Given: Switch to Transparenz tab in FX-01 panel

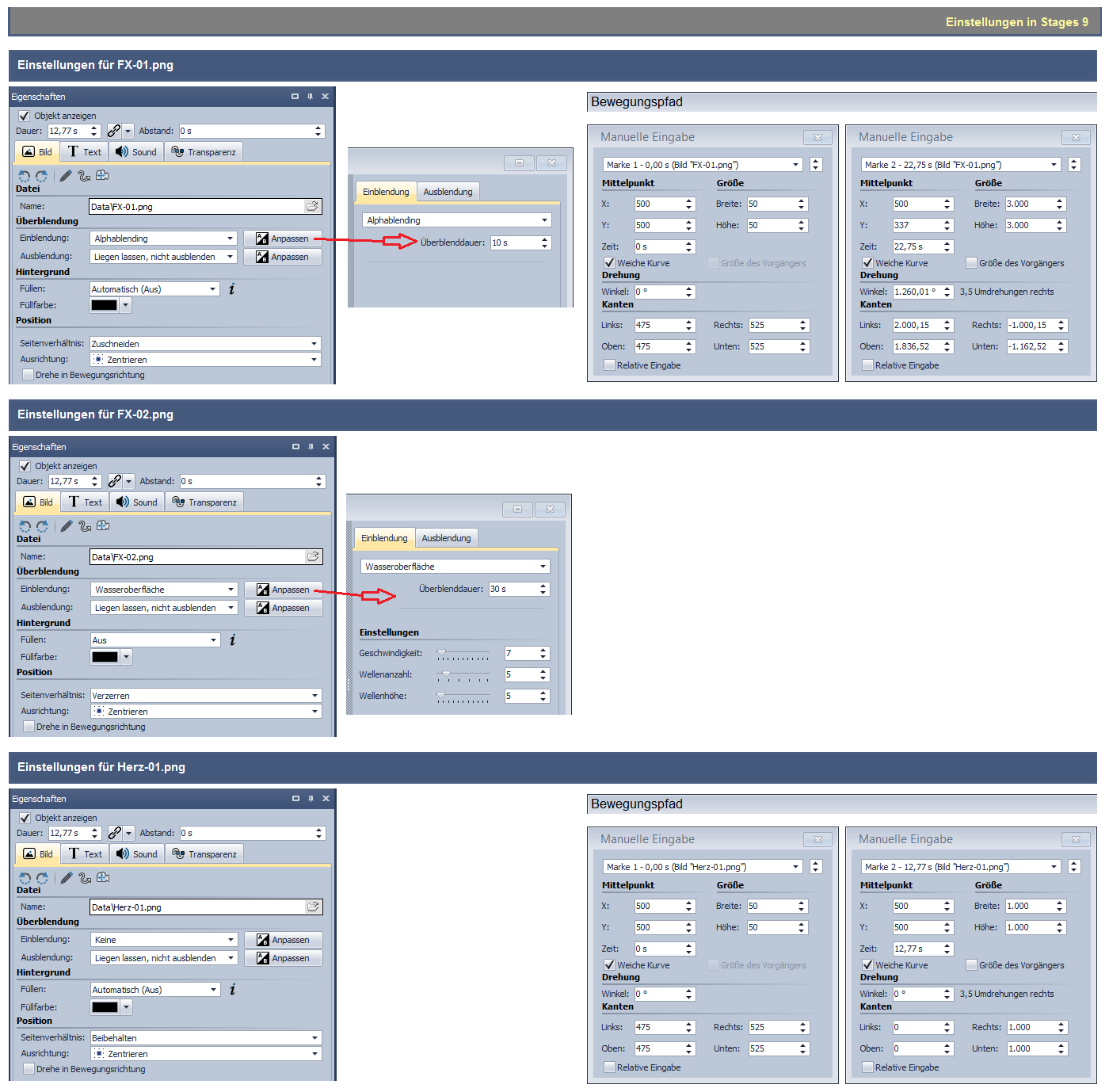Looking at the screenshot, I should click(x=204, y=152).
